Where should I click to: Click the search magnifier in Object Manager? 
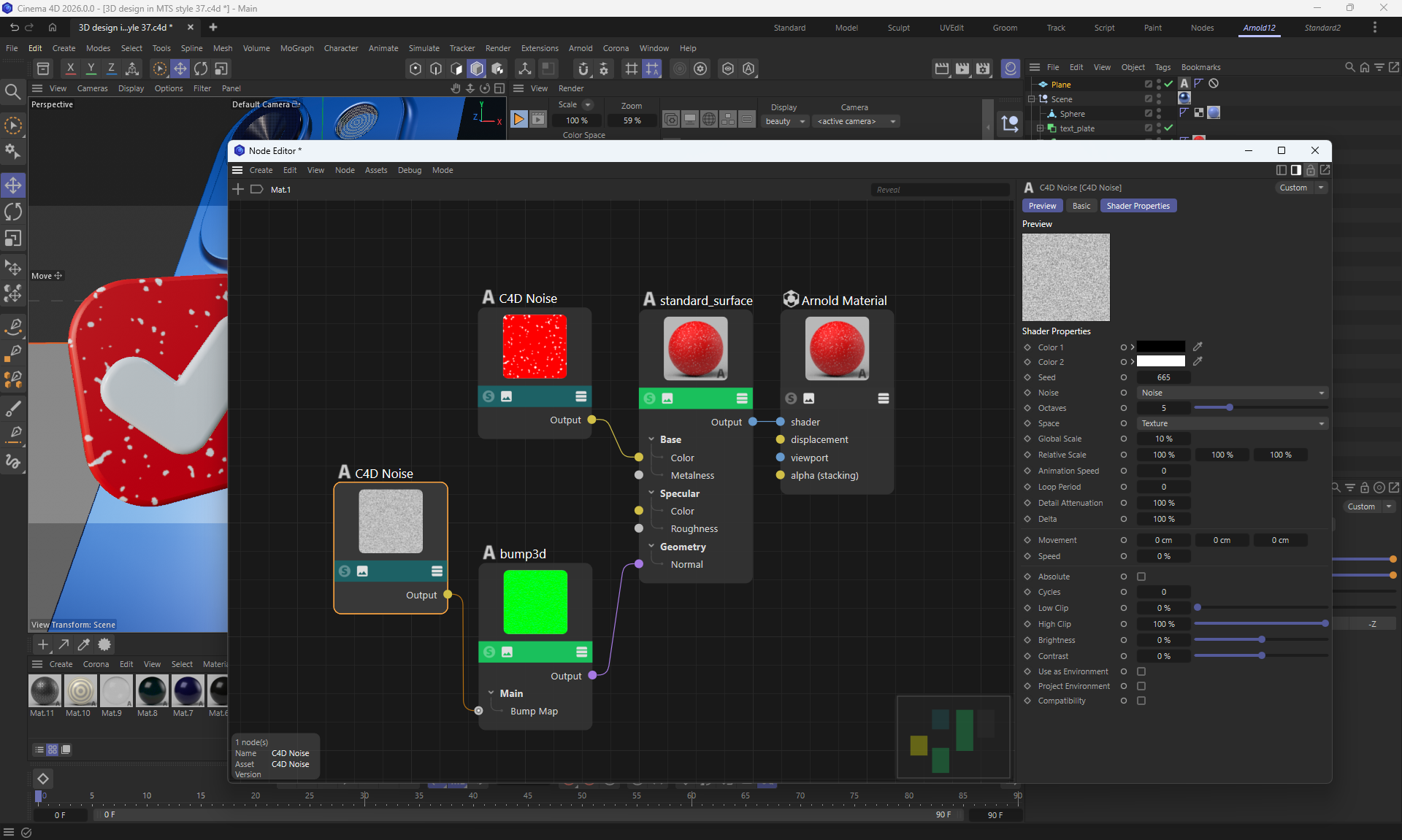coord(1349,67)
